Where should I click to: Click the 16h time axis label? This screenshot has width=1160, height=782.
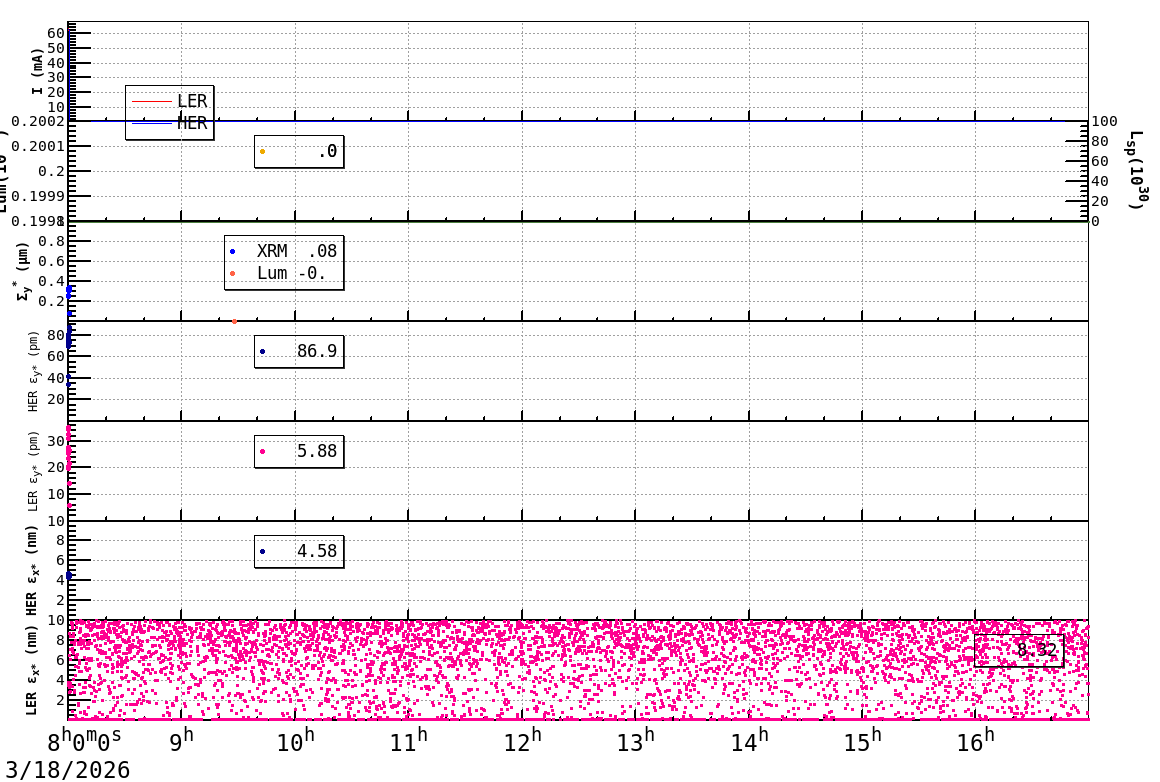point(976,741)
